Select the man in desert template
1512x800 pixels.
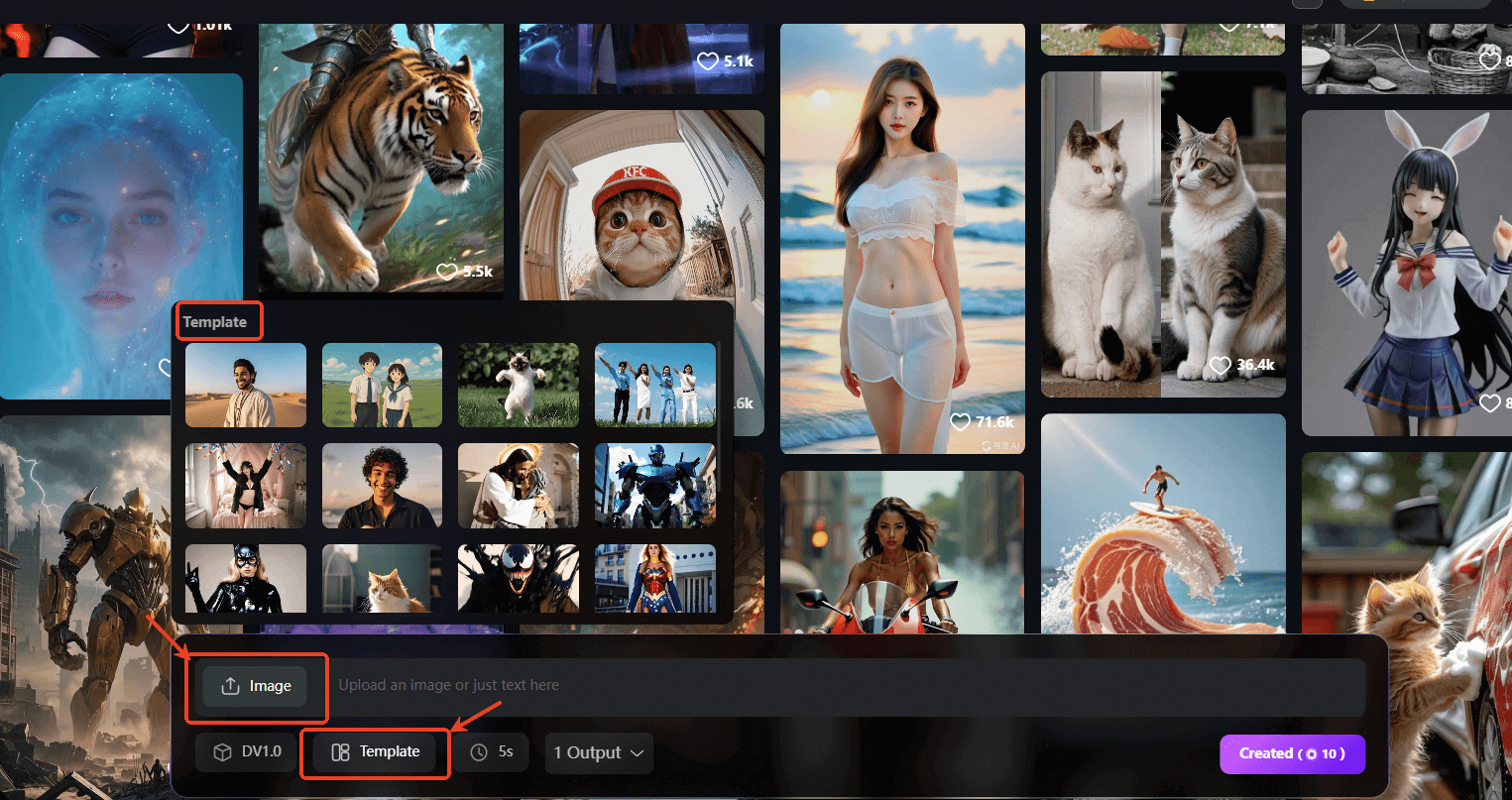246,386
